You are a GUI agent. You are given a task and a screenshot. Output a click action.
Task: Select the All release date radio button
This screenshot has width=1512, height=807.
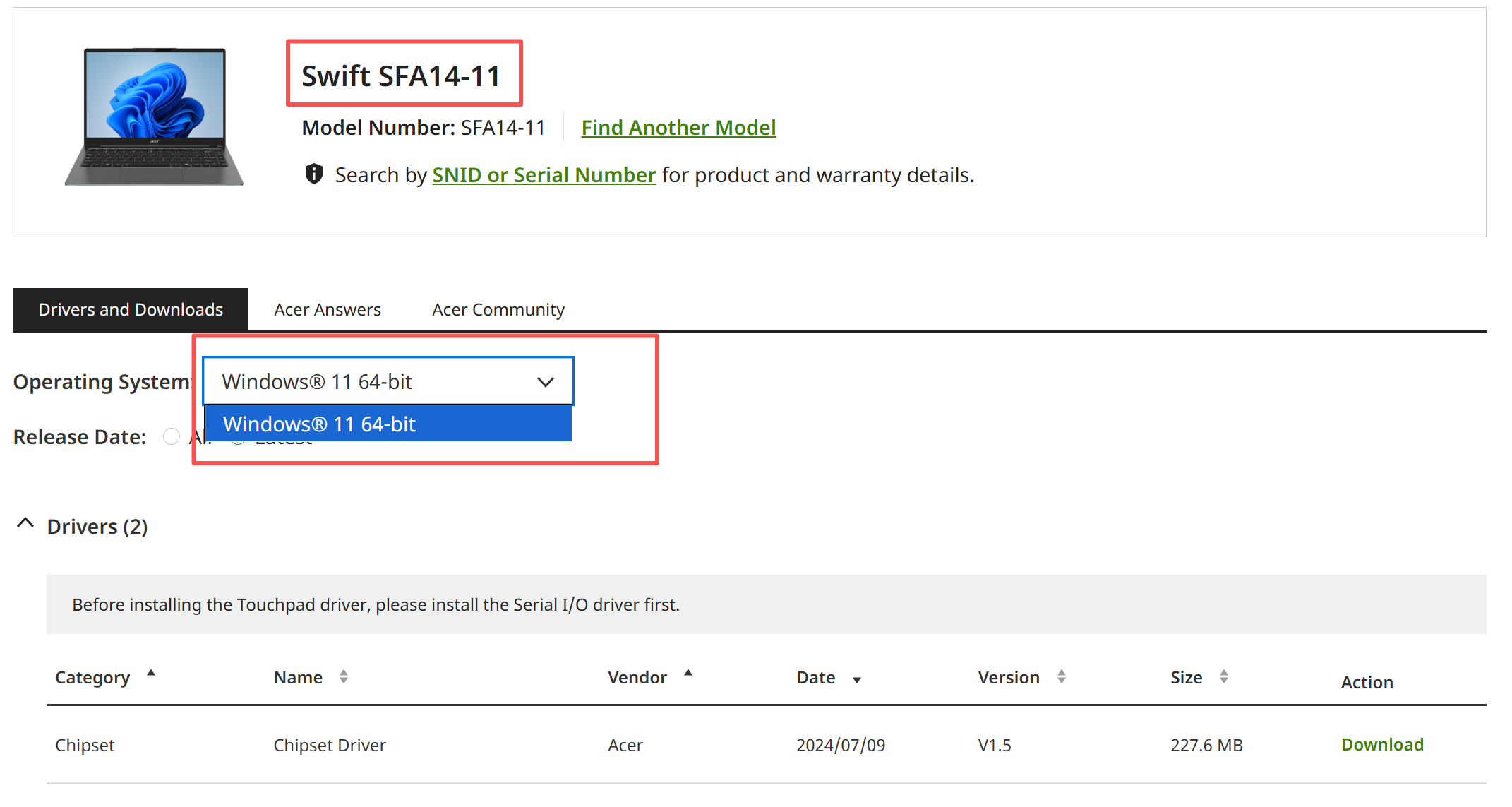172,436
